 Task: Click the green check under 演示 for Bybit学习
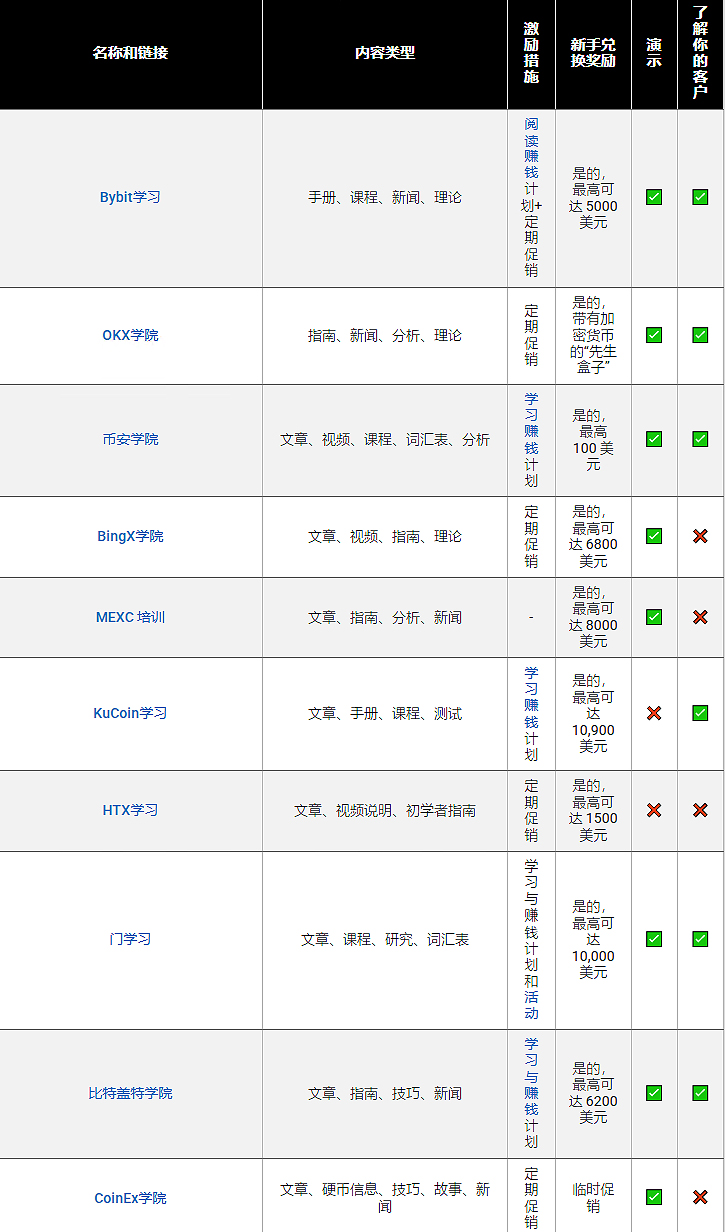(x=654, y=197)
